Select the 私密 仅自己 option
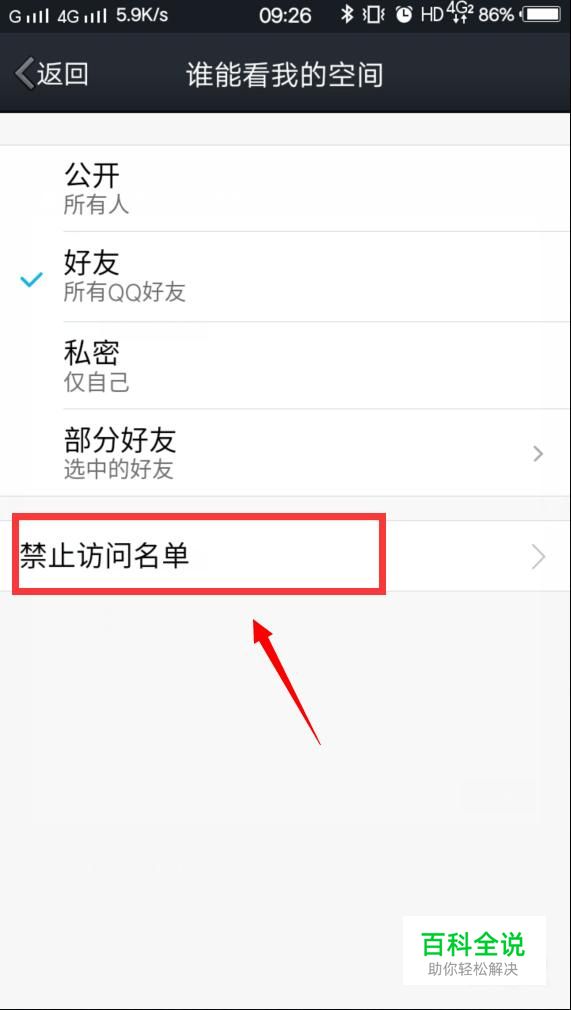 coord(286,365)
